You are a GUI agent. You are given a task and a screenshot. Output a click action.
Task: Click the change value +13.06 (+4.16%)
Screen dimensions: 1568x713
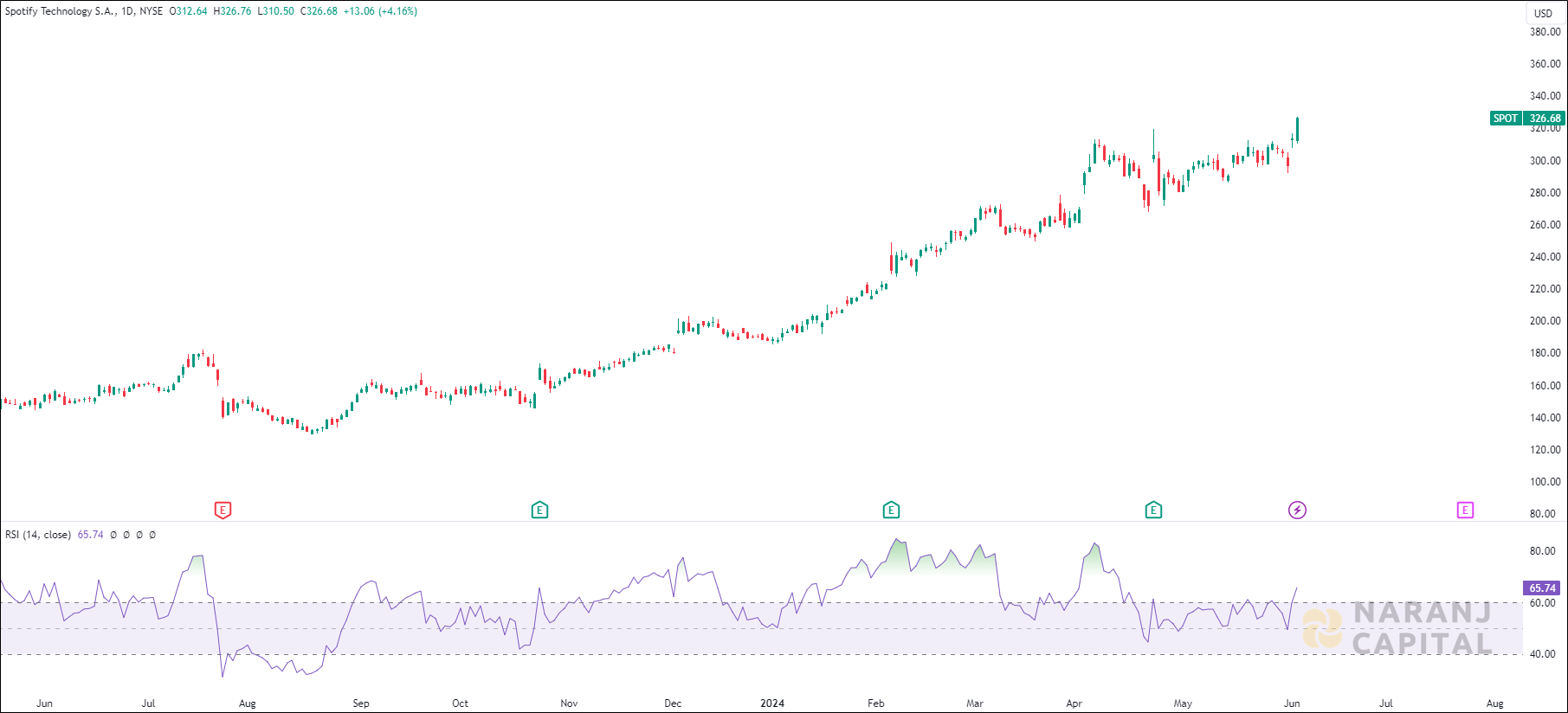tap(380, 11)
